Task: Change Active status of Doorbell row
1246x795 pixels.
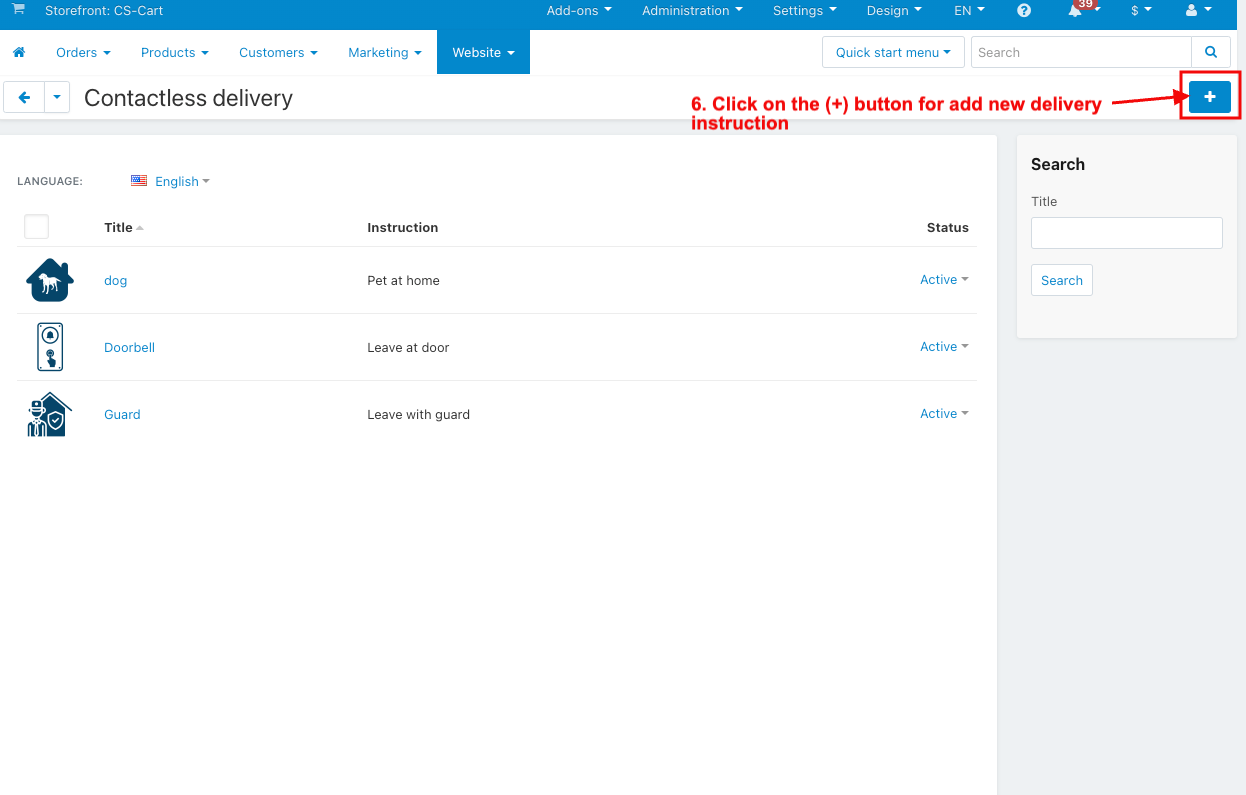Action: [x=944, y=347]
